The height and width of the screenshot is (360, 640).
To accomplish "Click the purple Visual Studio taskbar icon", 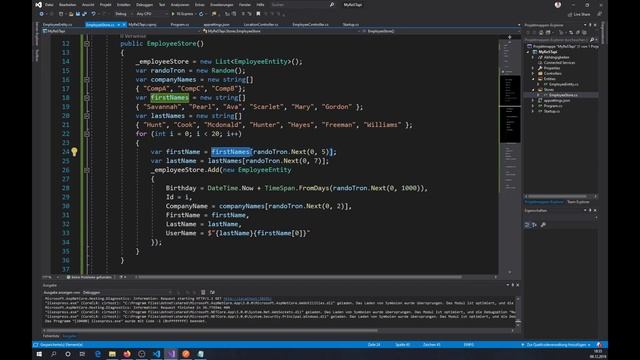I will (x=171, y=354).
